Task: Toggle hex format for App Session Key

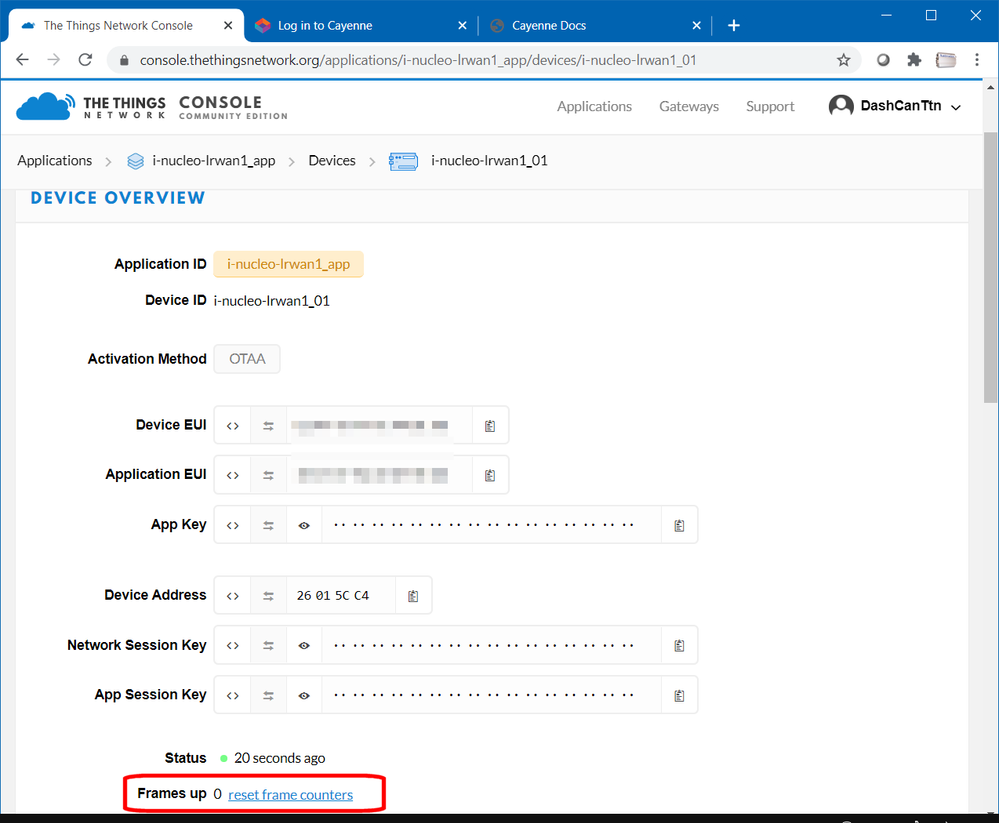Action: (x=233, y=696)
